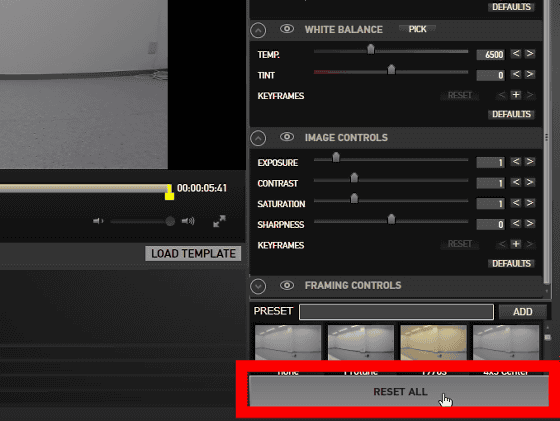Click the TEMP value field 6500

[x=491, y=55]
